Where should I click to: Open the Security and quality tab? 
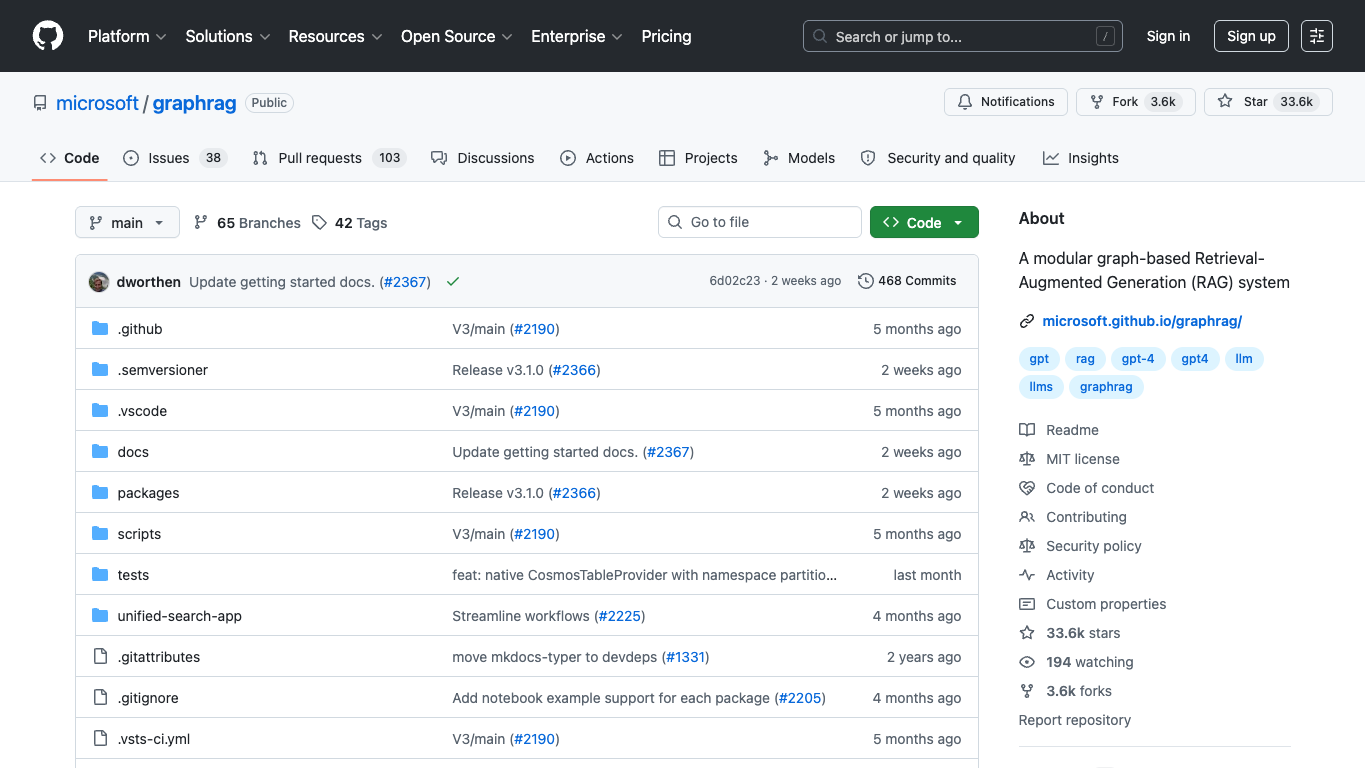point(938,158)
